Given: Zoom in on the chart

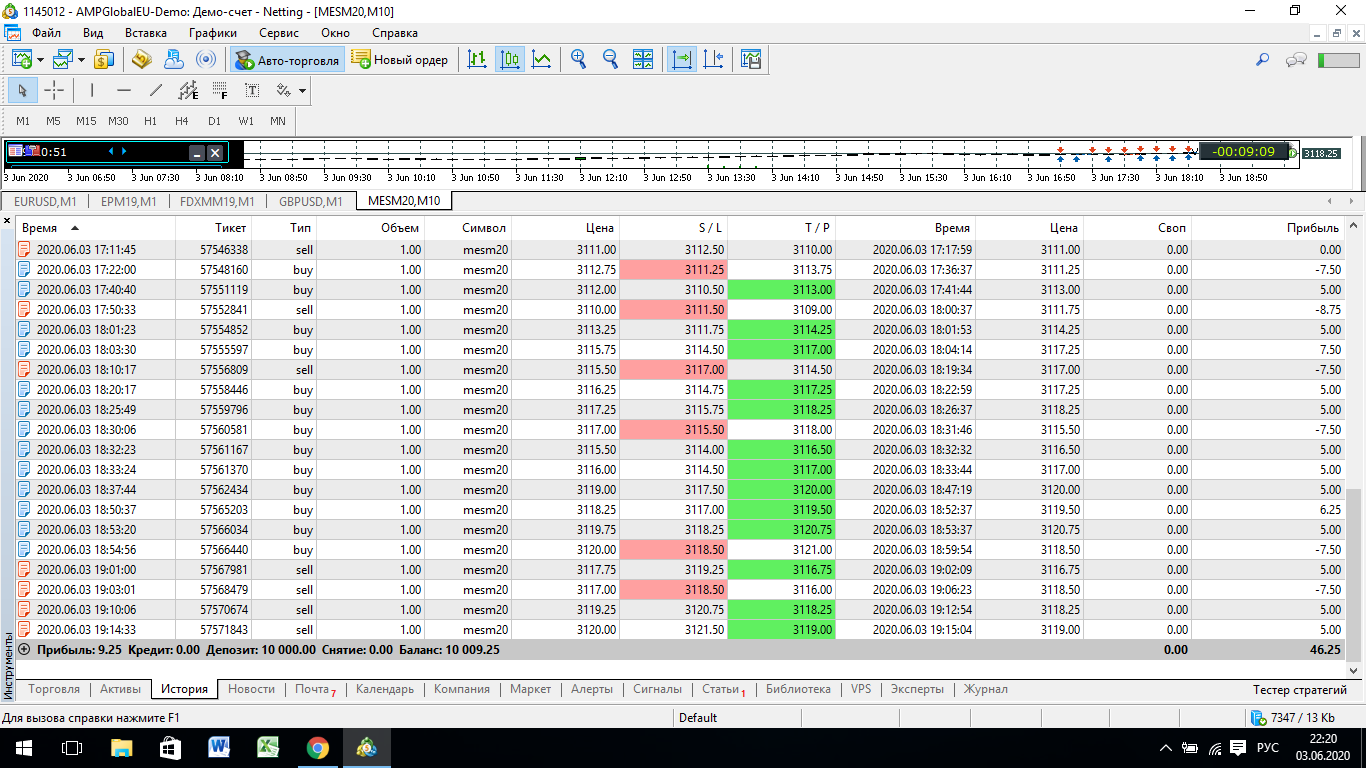Looking at the screenshot, I should [x=578, y=60].
